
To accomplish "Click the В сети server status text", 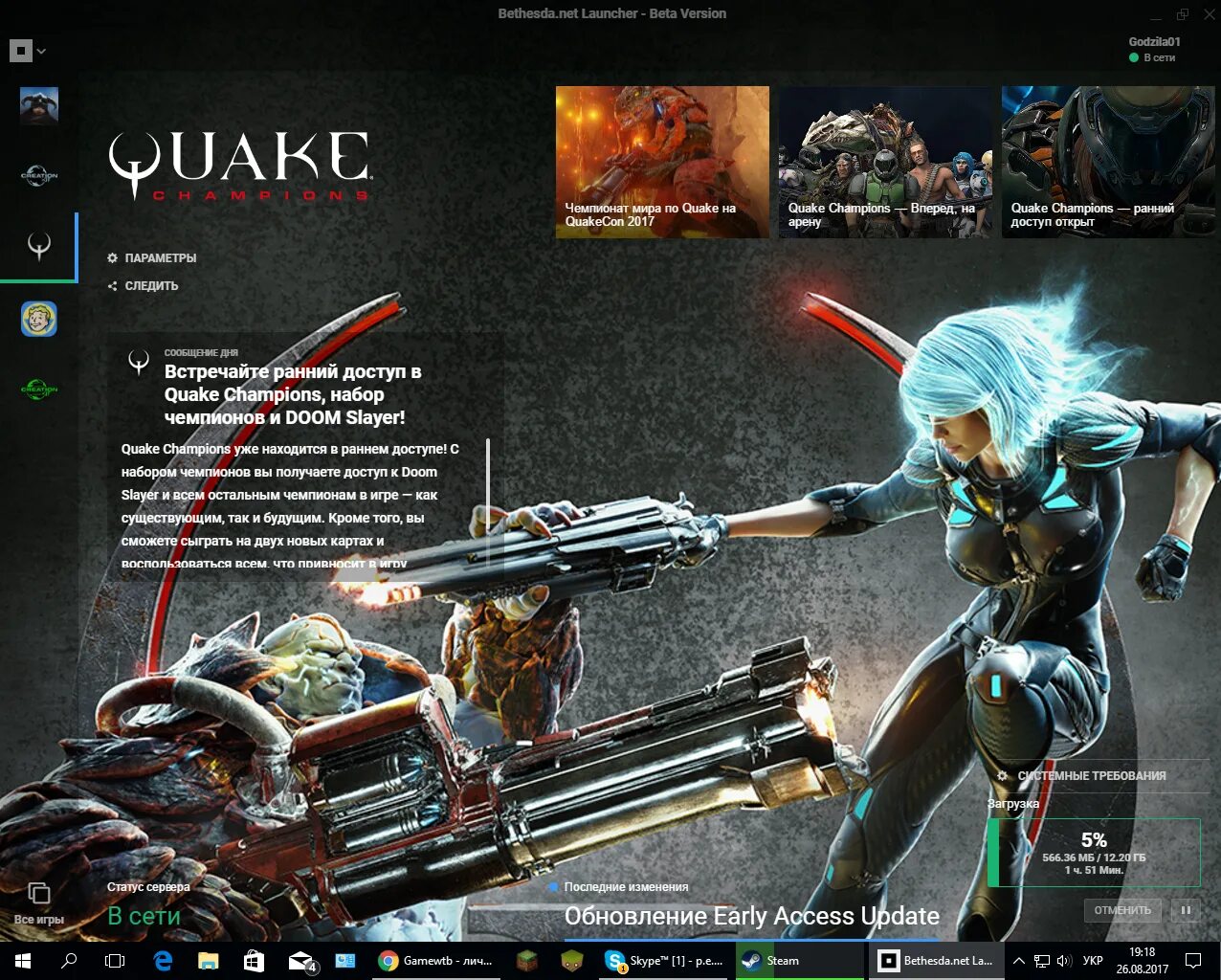I will [144, 916].
